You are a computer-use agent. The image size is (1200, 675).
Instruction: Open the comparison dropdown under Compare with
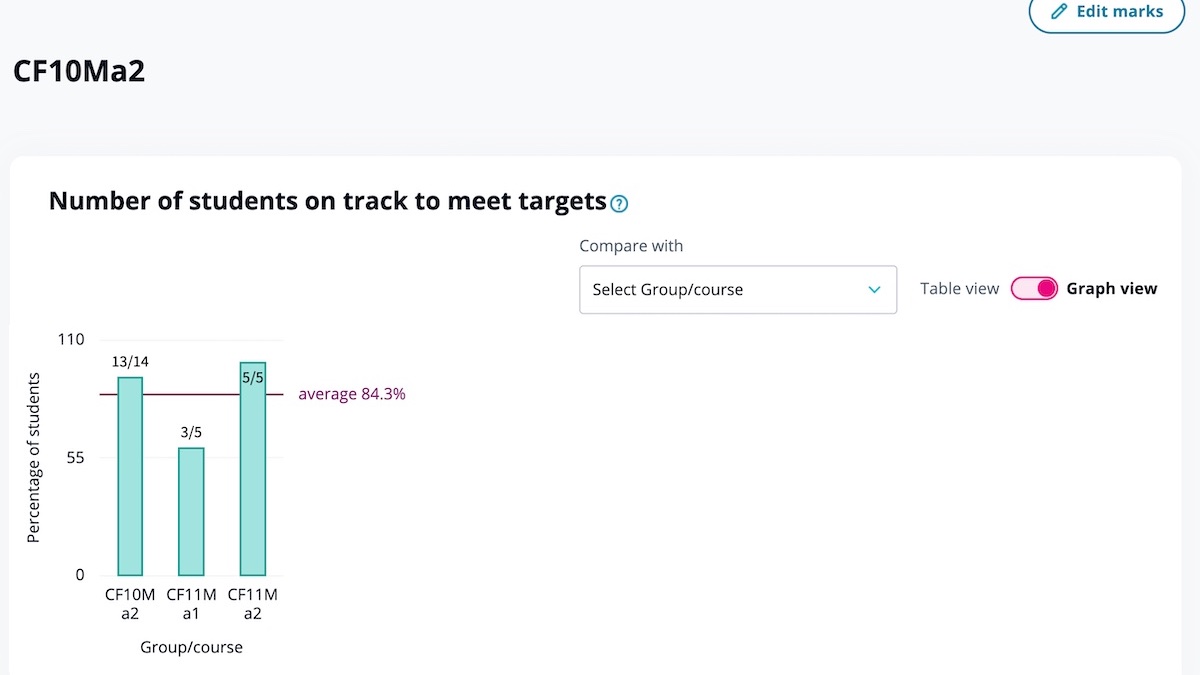pyautogui.click(x=737, y=289)
